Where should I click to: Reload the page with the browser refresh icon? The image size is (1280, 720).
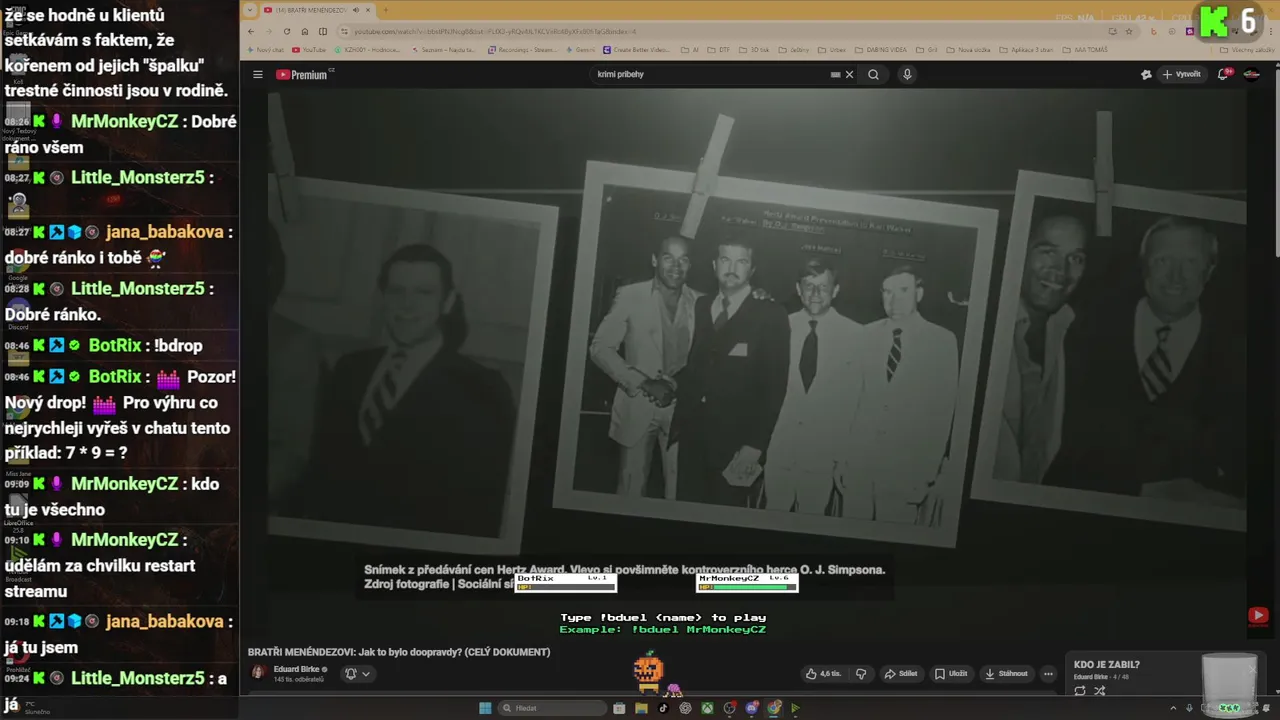[289, 31]
